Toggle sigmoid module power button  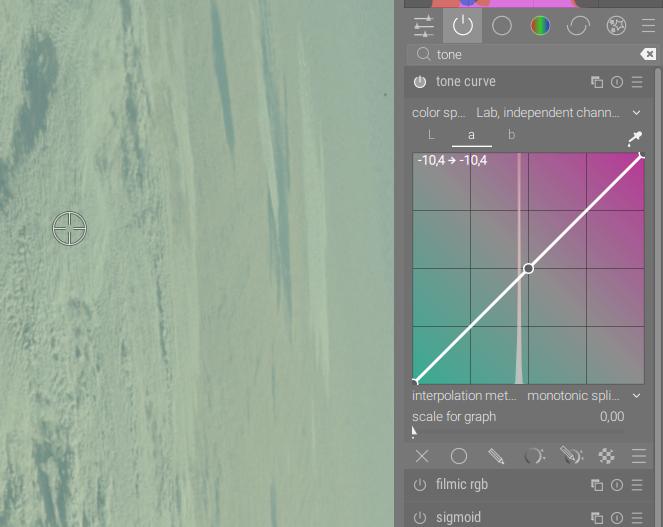click(x=419, y=518)
